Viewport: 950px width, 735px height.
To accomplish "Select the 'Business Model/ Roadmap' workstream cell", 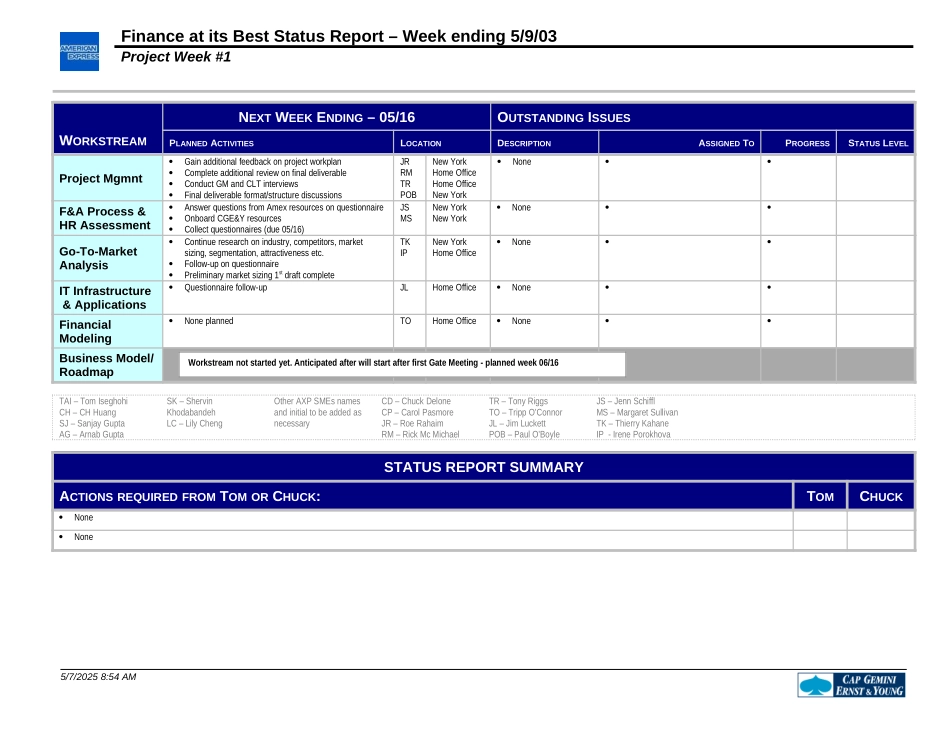I will (108, 365).
